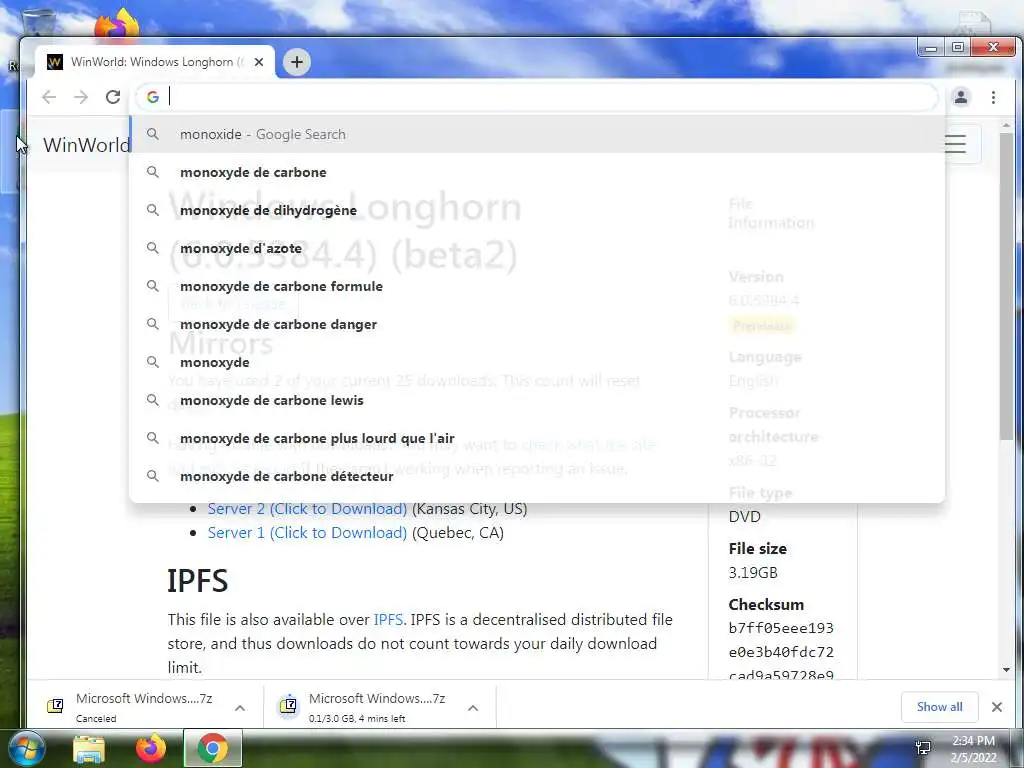The image size is (1024, 768).
Task: Click the network tray icon
Action: tap(923, 748)
